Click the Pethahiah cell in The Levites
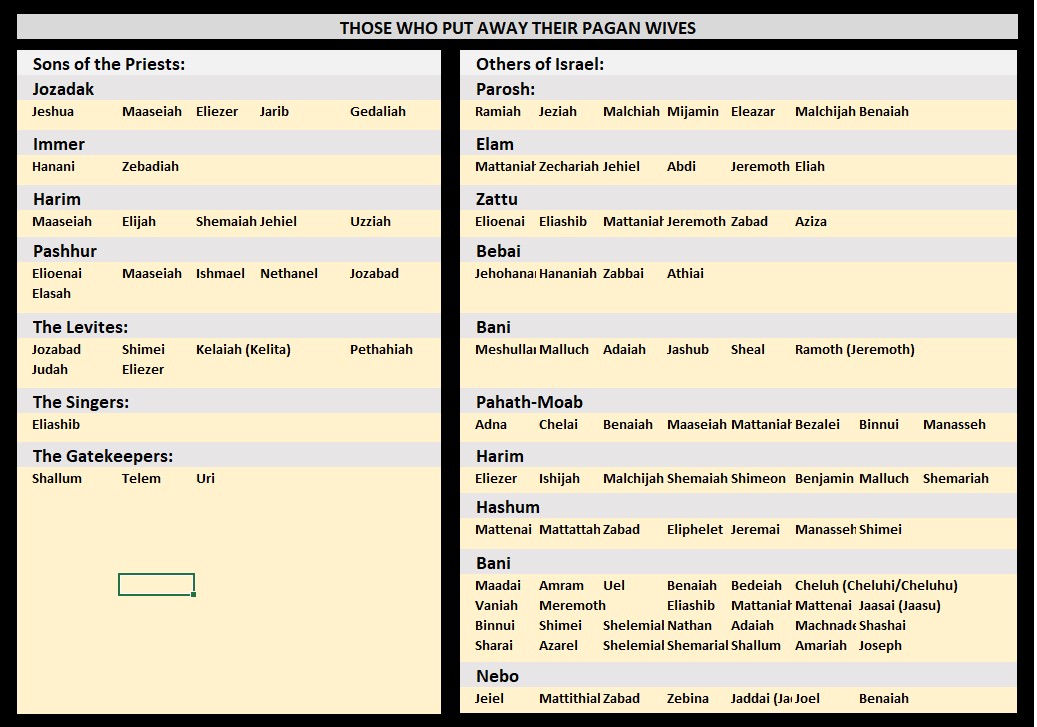The image size is (1037, 727). (381, 350)
